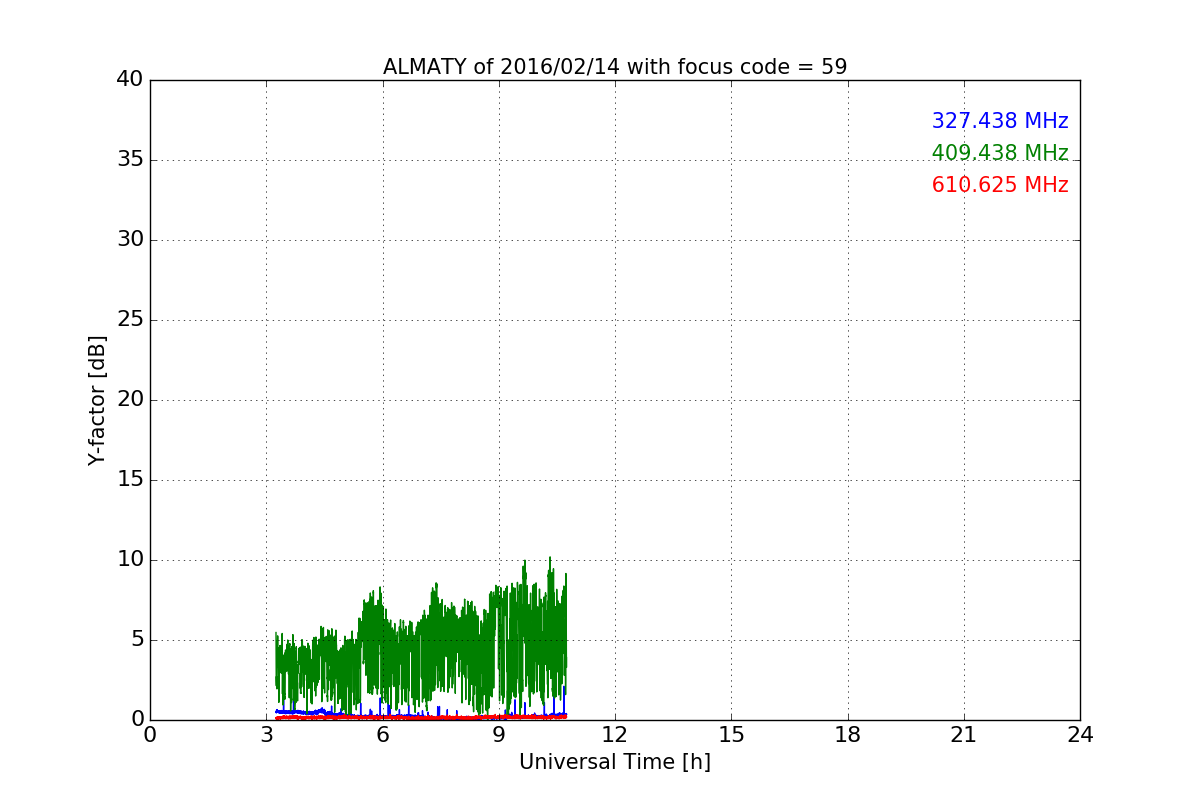
Task: Click the Universal Time [h] axis label
Action: click(x=614, y=762)
